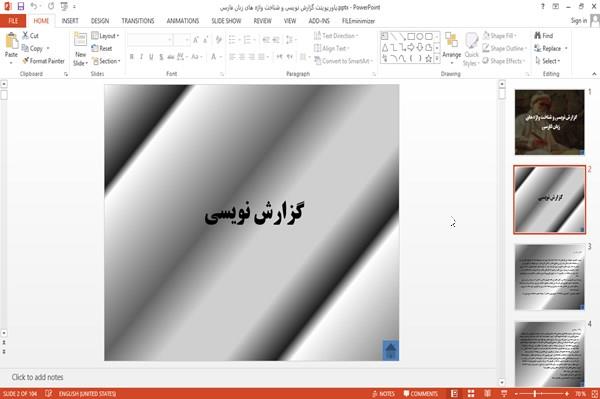Open the ANIMATIONS tab

point(183,21)
